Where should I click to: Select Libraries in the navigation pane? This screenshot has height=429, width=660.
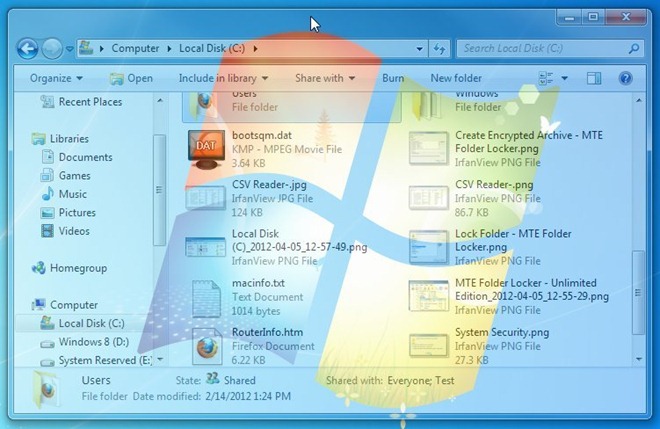pos(60,139)
